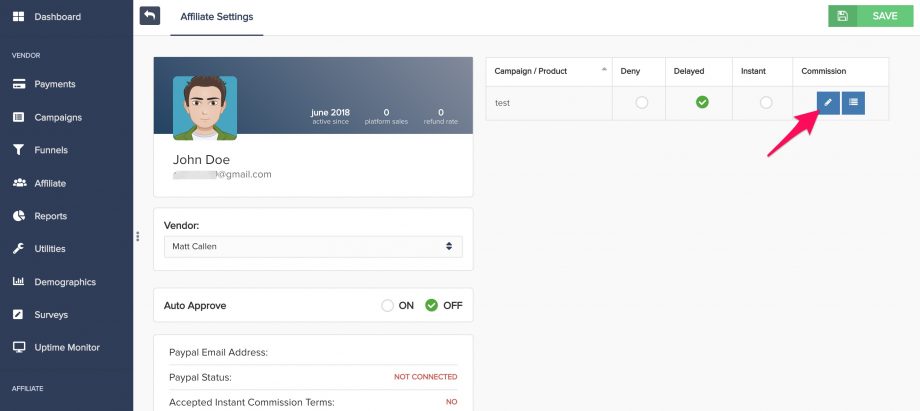The height and width of the screenshot is (411, 920).
Task: Click the Utilities wrench icon
Action: [19, 249]
